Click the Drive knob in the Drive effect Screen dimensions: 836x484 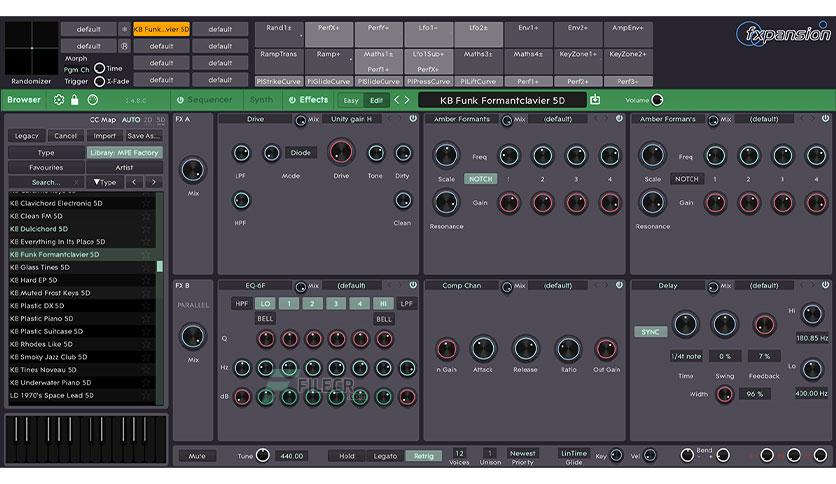point(341,152)
